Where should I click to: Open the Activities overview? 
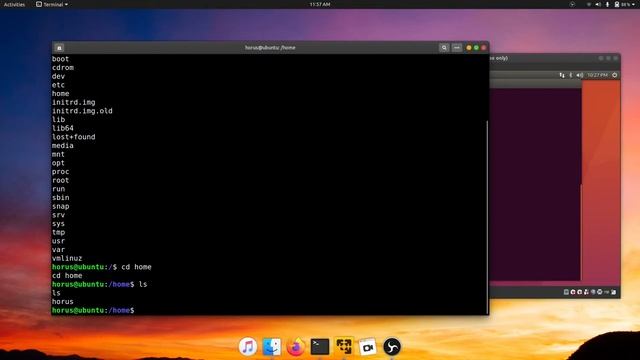click(x=14, y=4)
